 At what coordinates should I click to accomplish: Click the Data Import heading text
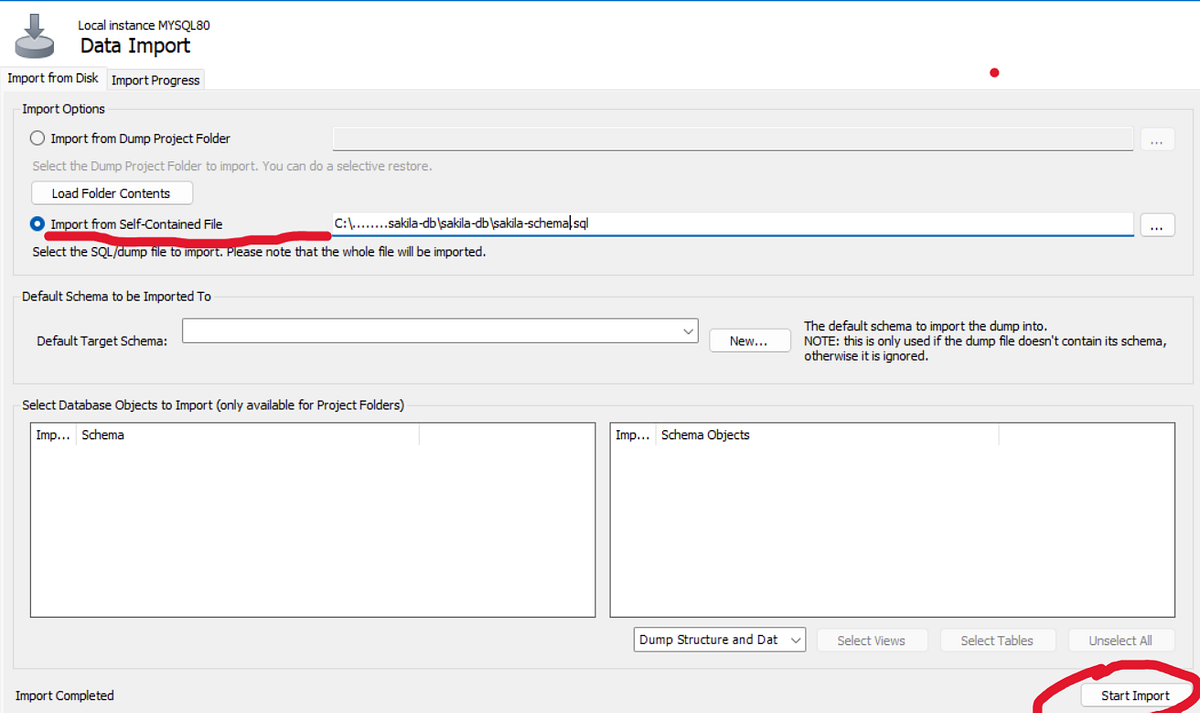pyautogui.click(x=135, y=46)
